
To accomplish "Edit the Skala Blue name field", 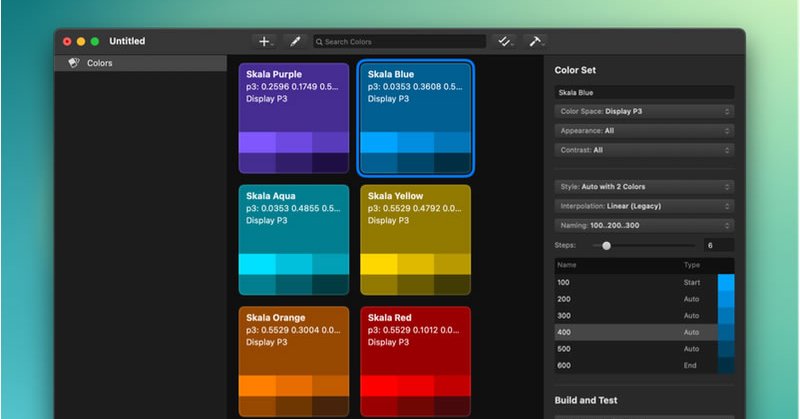I will (x=644, y=92).
